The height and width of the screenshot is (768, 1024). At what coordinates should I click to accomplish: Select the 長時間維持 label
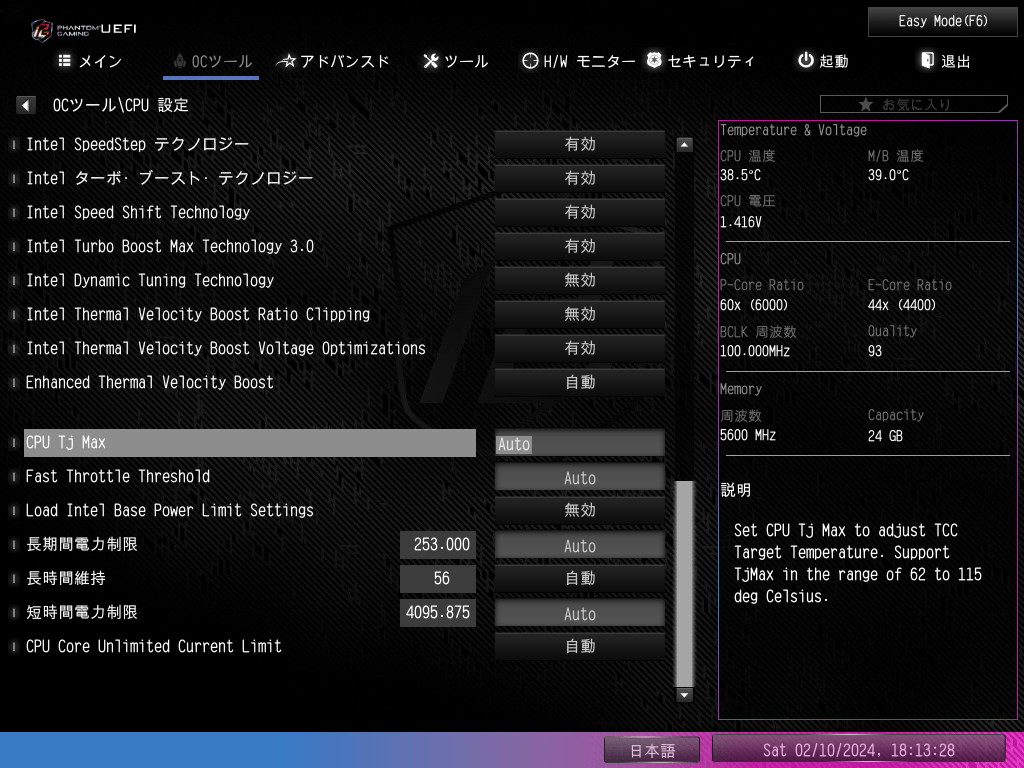[x=65, y=579]
